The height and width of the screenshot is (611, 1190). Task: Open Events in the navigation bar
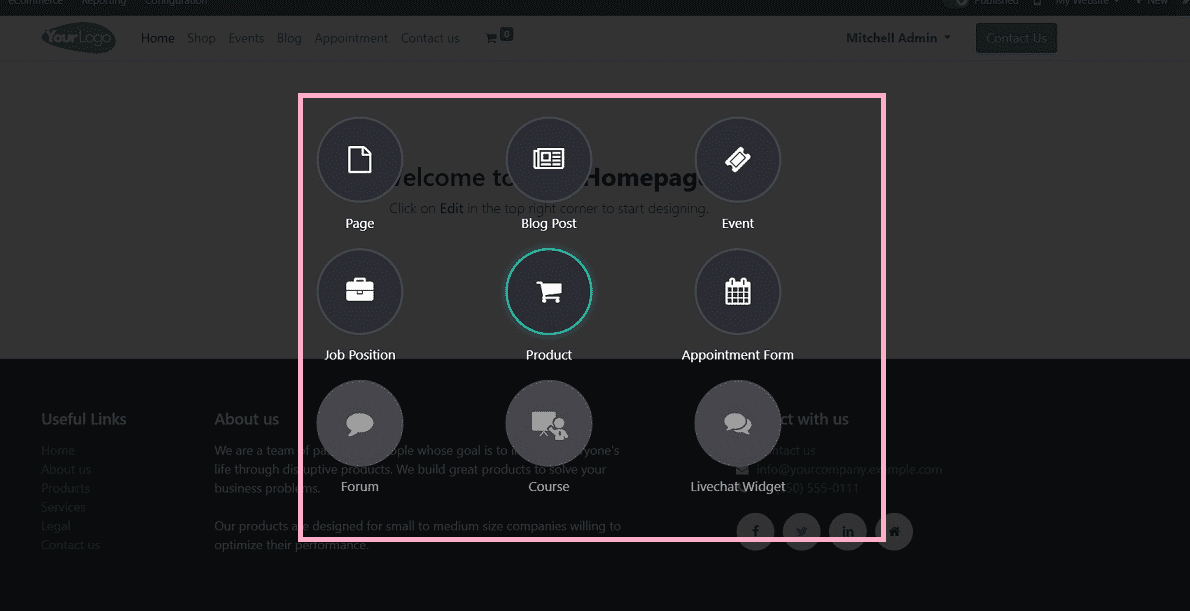[x=246, y=38]
